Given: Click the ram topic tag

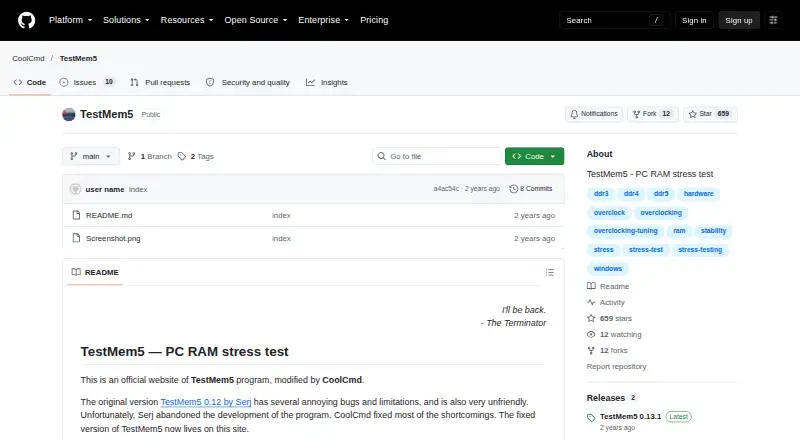Looking at the screenshot, I should point(679,231).
